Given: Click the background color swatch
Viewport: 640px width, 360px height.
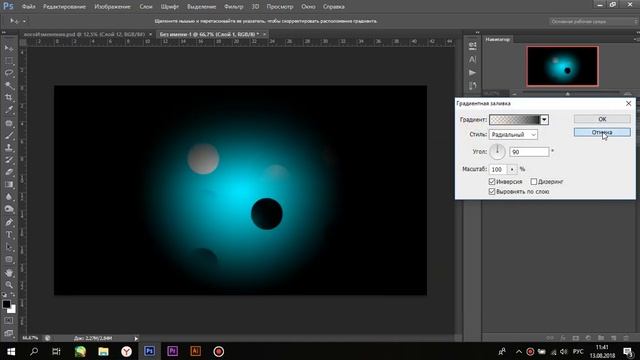Looking at the screenshot, I should 12,310.
